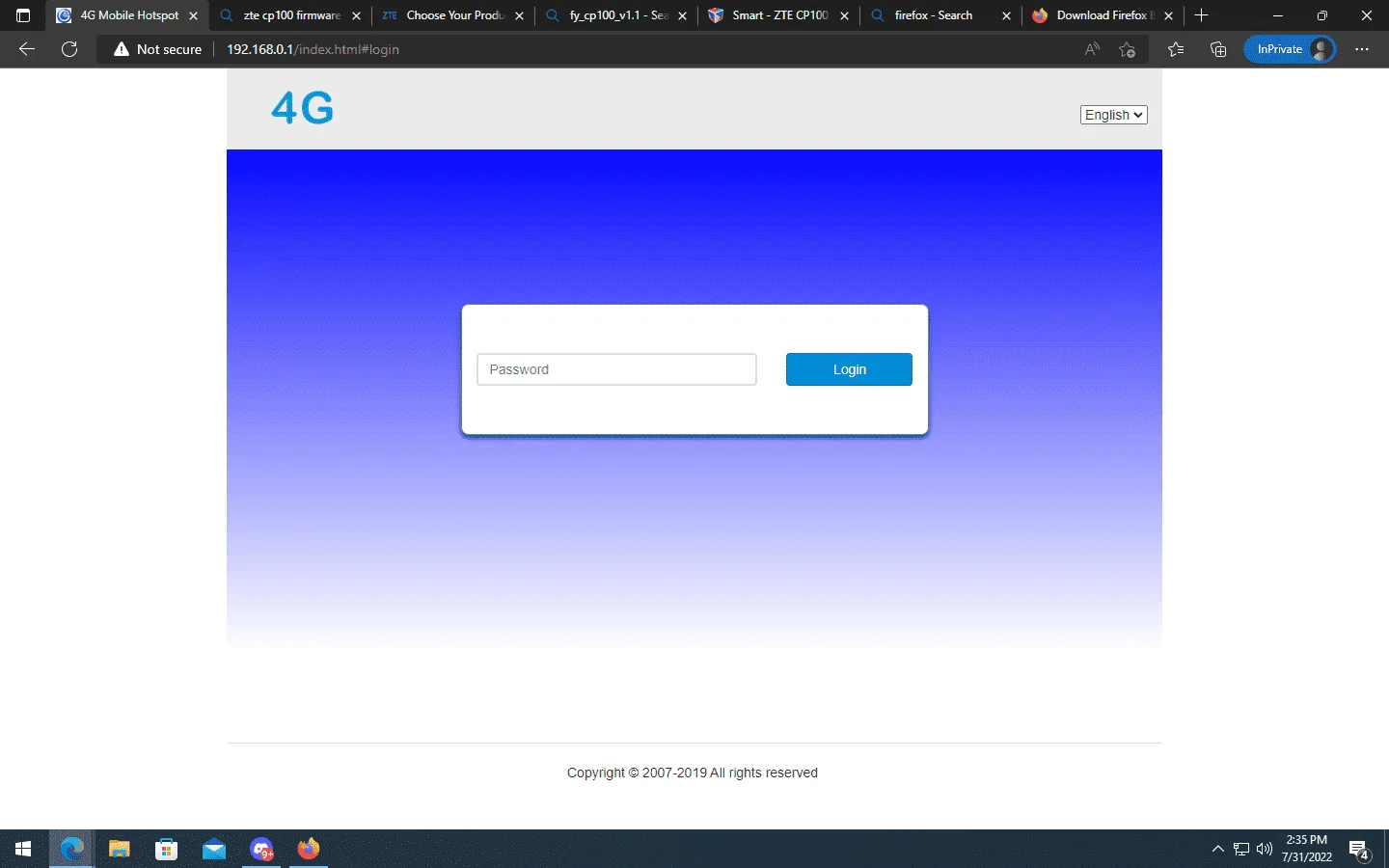
Task: Open the English language dropdown
Action: (1113, 115)
